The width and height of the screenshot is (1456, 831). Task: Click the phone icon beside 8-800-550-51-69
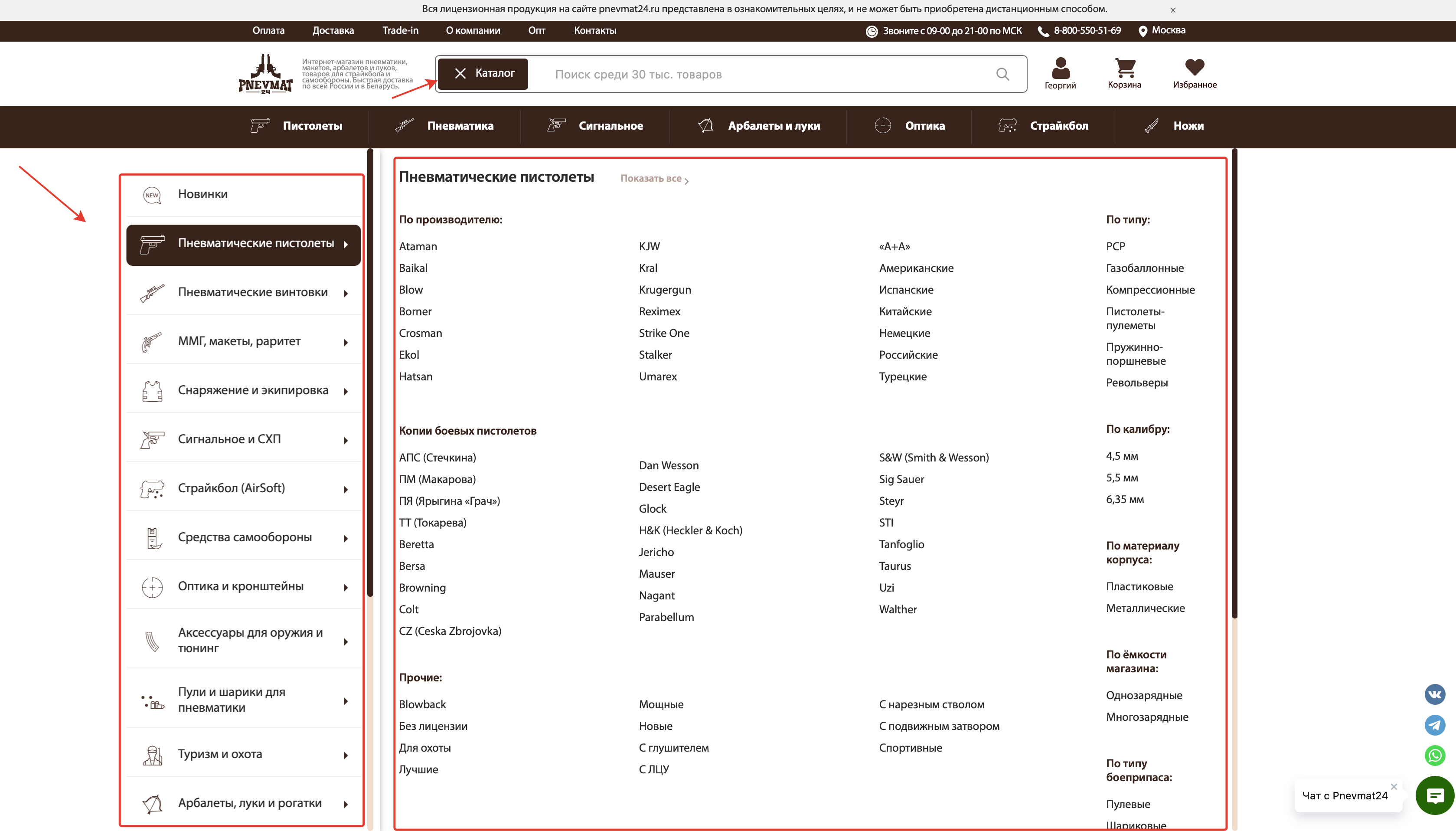pos(1043,31)
